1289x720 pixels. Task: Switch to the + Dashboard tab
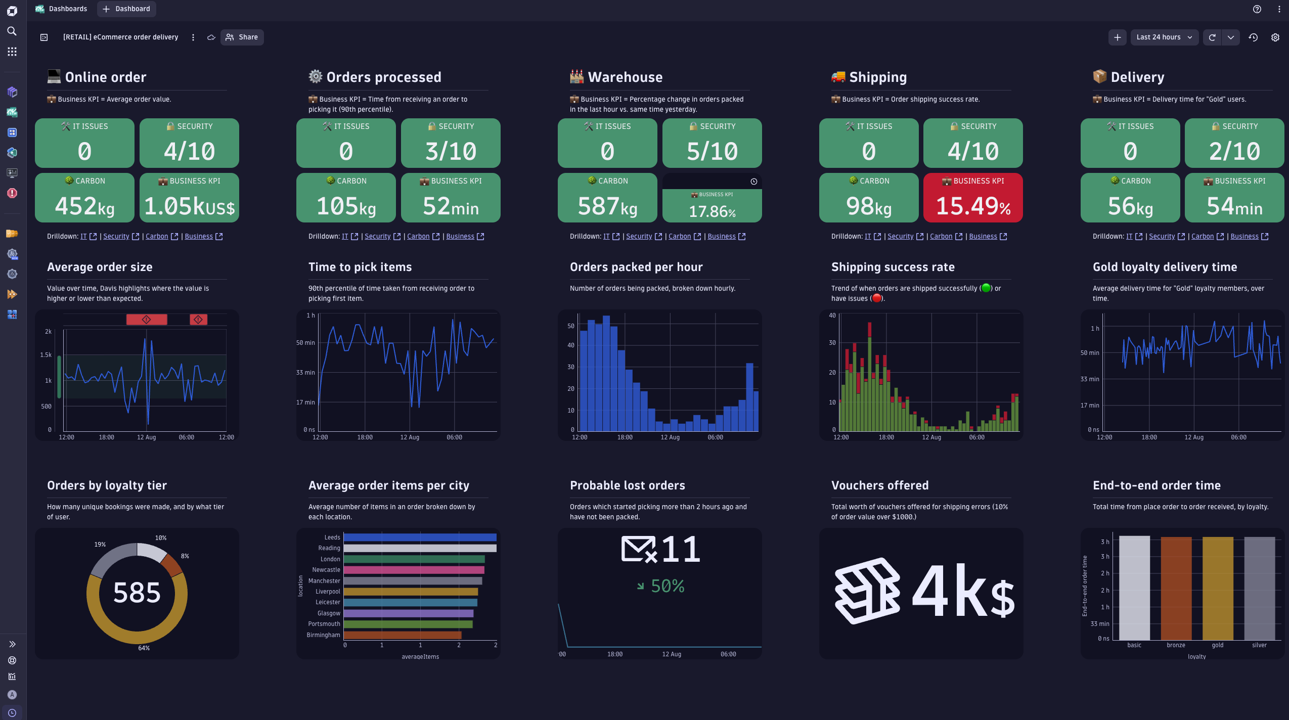[x=126, y=9]
